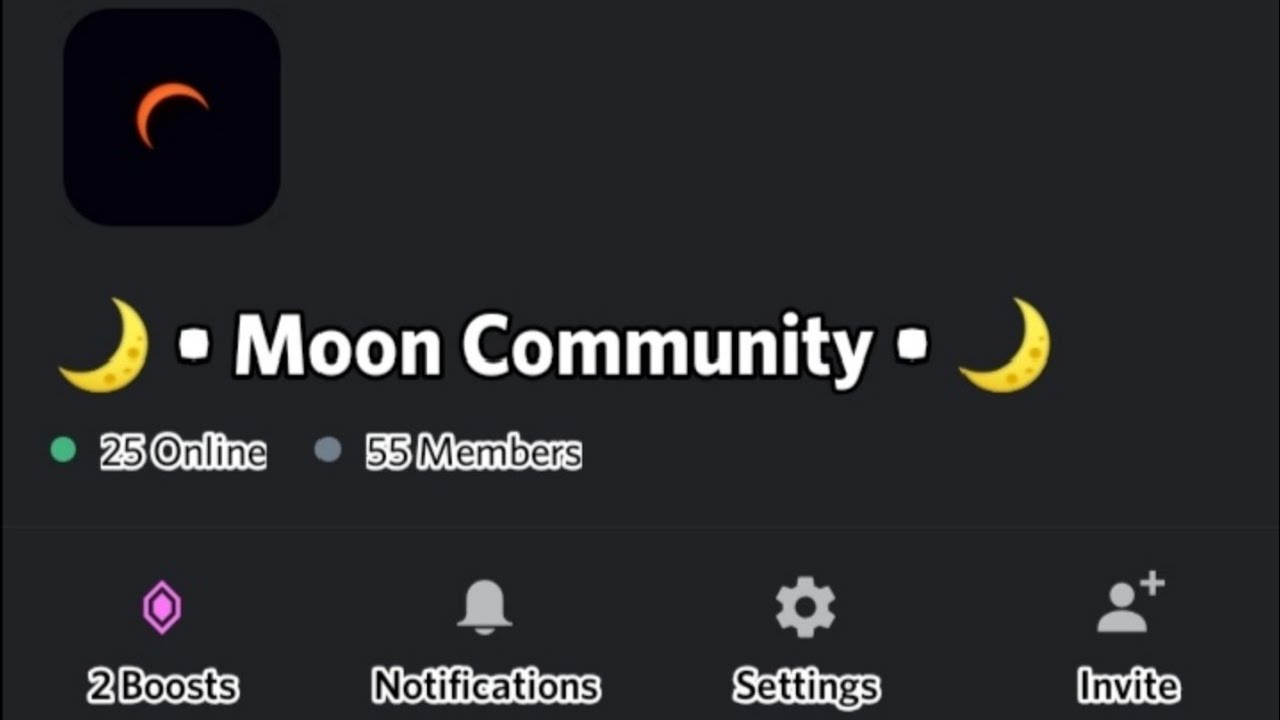The height and width of the screenshot is (720, 1280).
Task: Select the Notifications label
Action: point(486,686)
